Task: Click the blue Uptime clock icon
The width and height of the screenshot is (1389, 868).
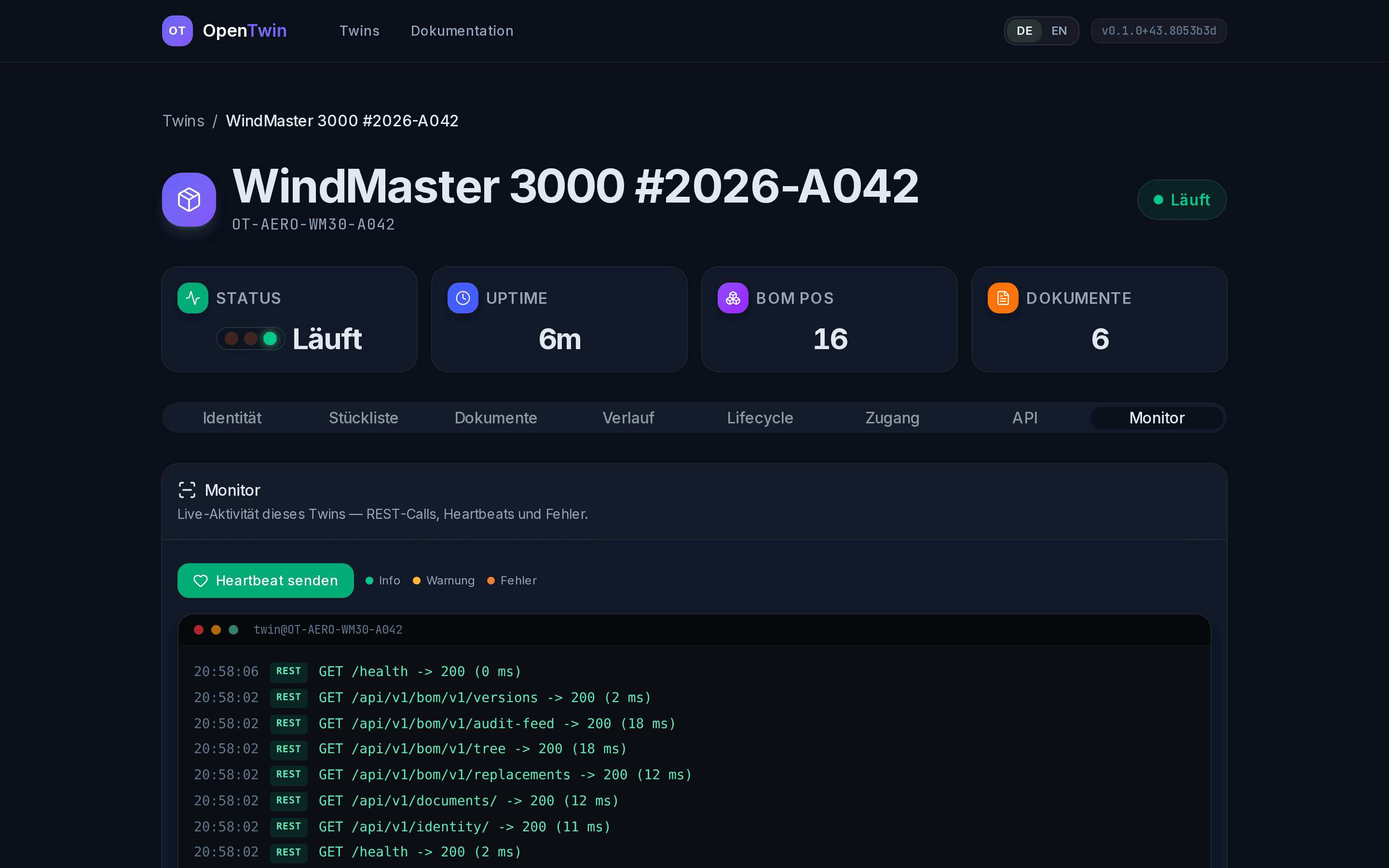Action: [x=463, y=298]
